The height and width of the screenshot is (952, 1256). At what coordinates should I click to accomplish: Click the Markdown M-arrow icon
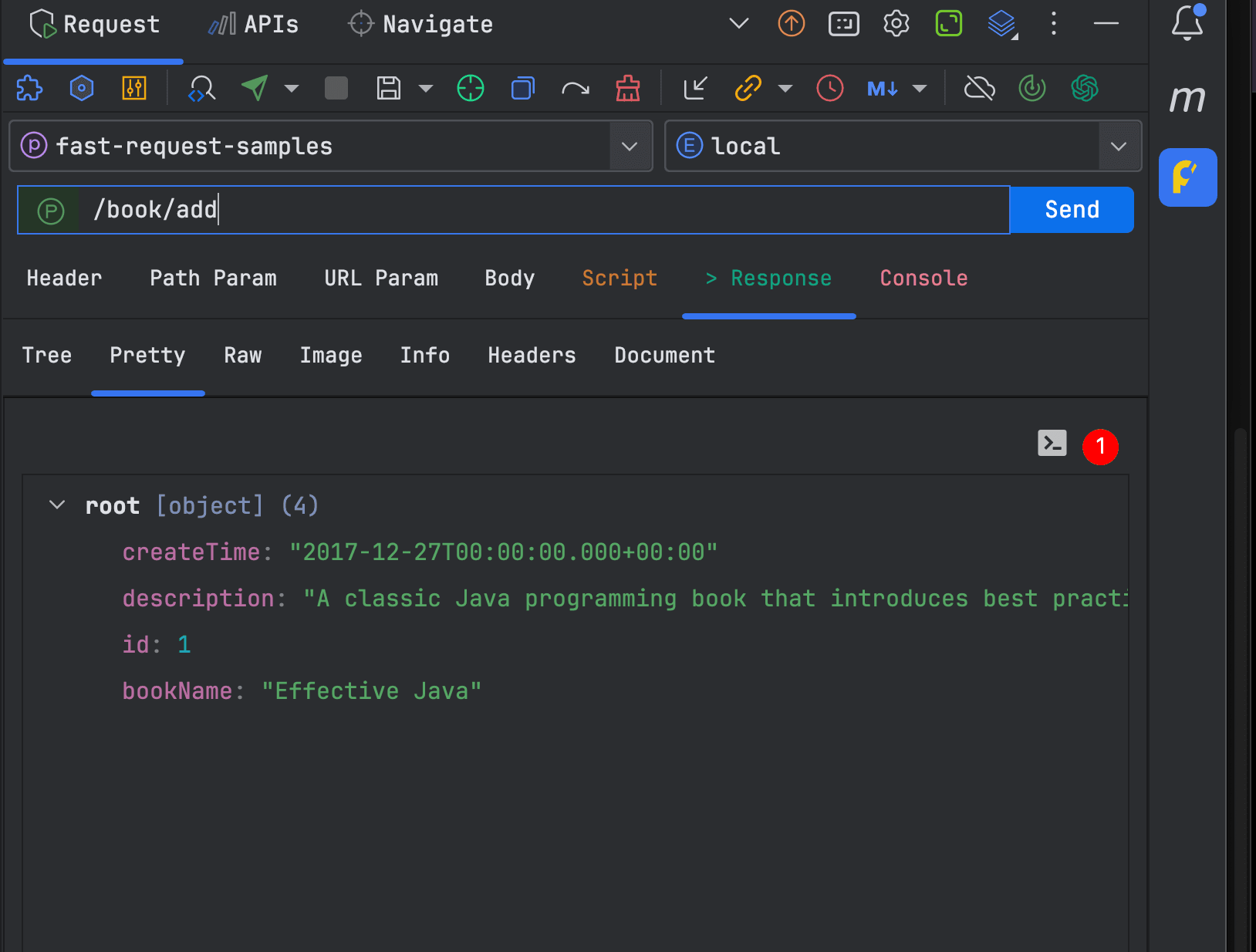883,88
